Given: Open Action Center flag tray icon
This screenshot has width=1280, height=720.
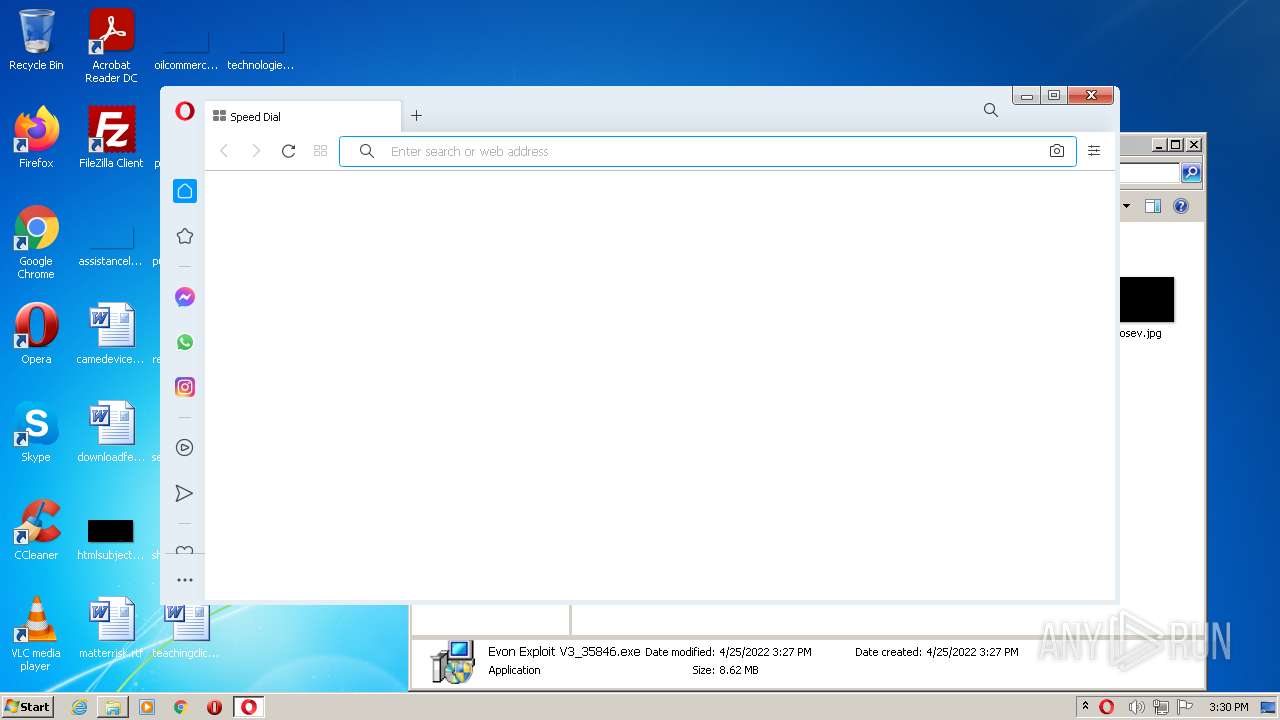Looking at the screenshot, I should [x=1185, y=707].
